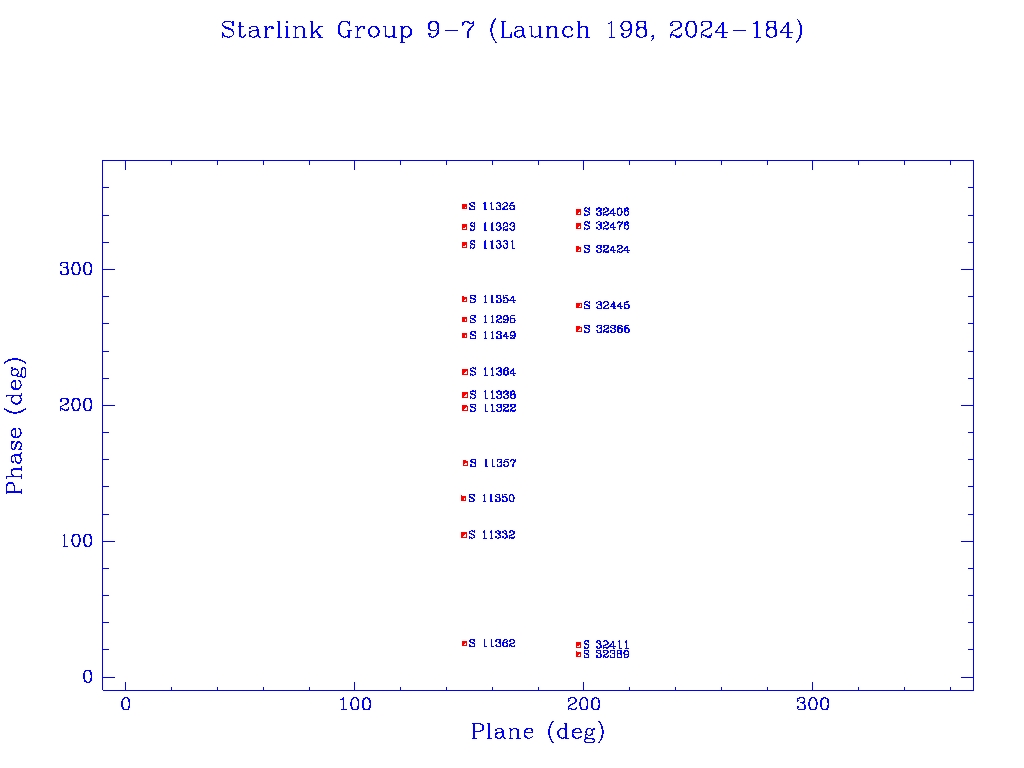The width and height of the screenshot is (1024, 768).
Task: Select the 'S 11354' satellite label
Action: click(492, 299)
